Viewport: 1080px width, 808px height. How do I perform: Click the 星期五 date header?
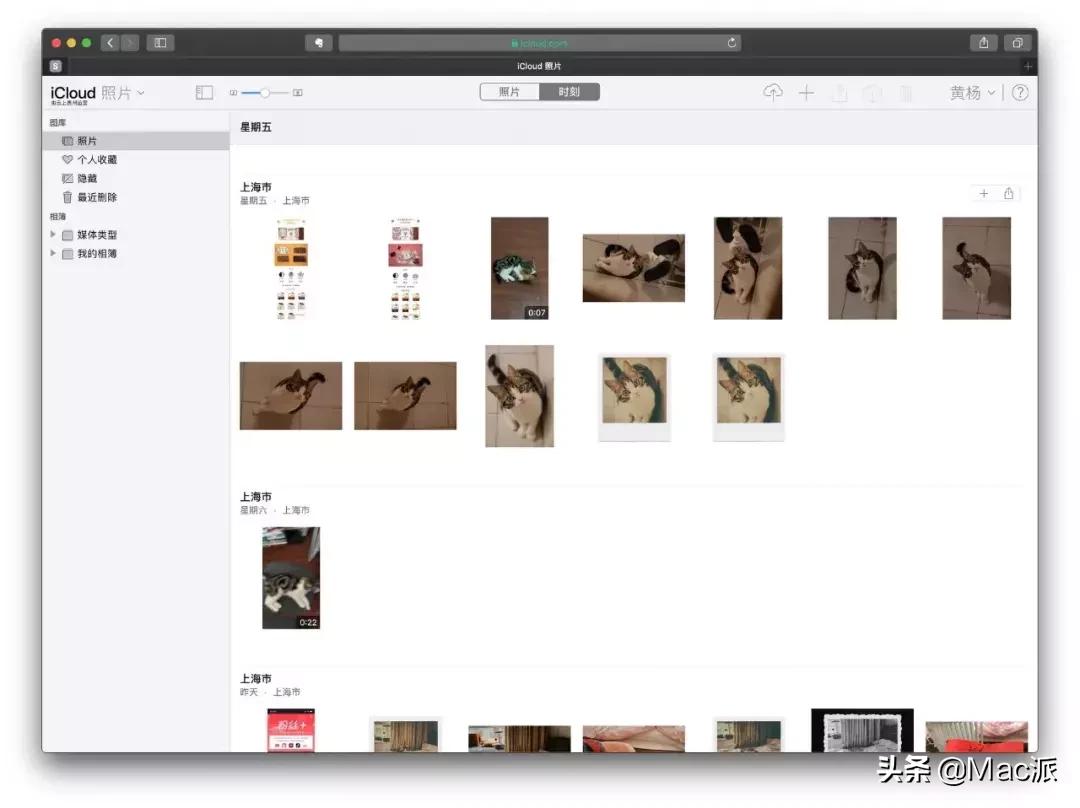(x=256, y=127)
